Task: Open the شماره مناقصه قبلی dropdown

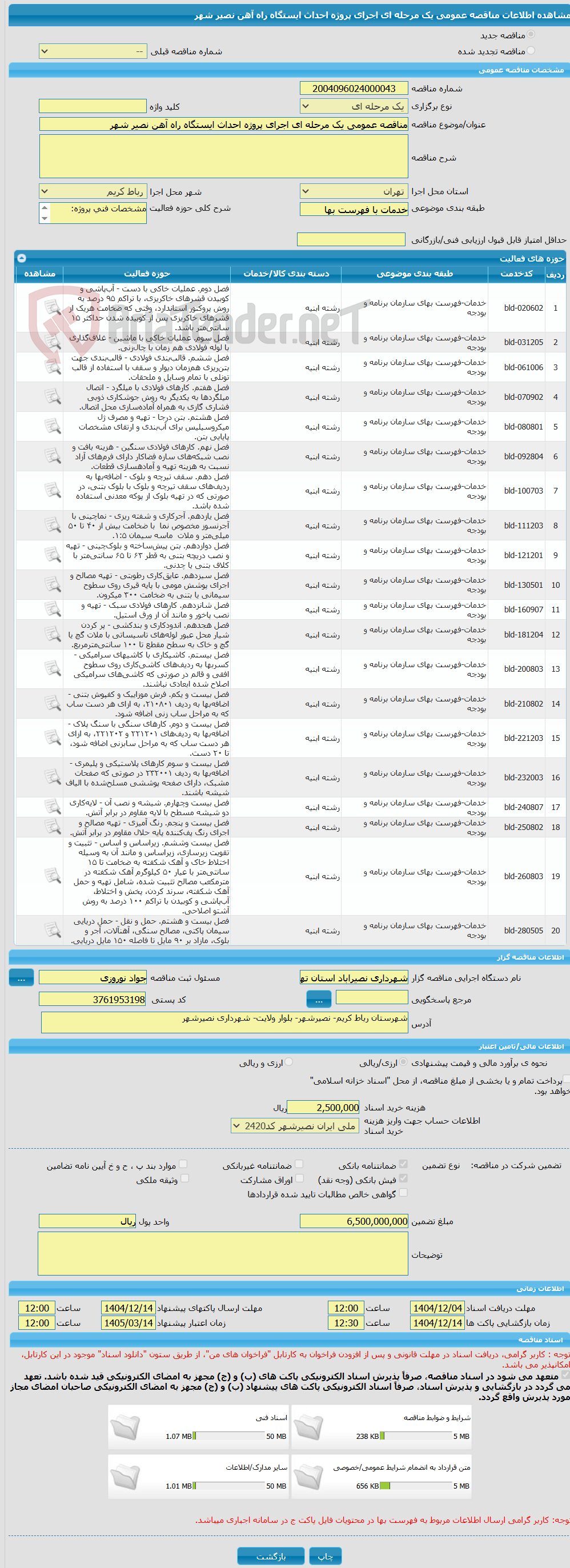Action: [x=93, y=52]
